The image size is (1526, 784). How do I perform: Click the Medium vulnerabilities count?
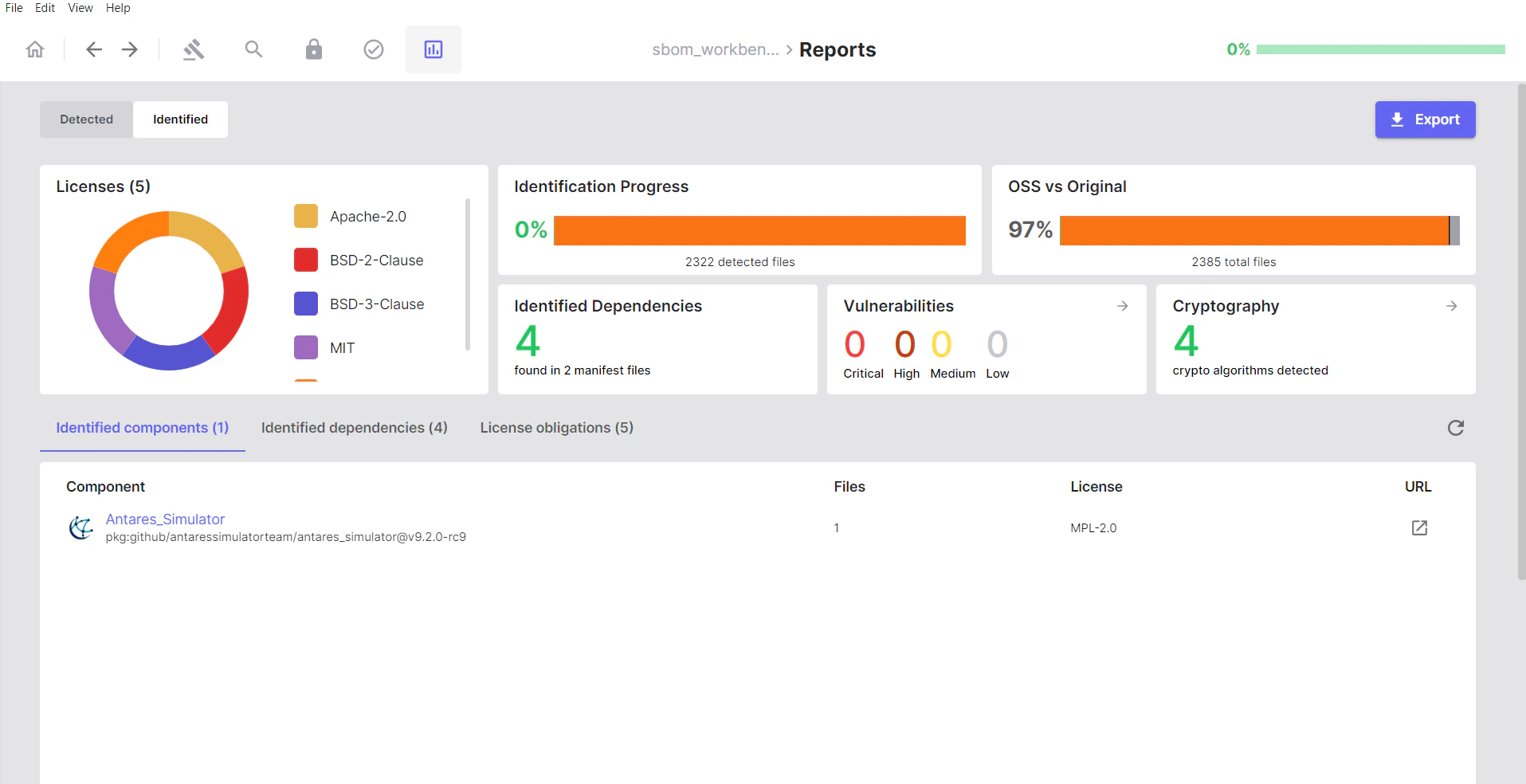point(941,344)
